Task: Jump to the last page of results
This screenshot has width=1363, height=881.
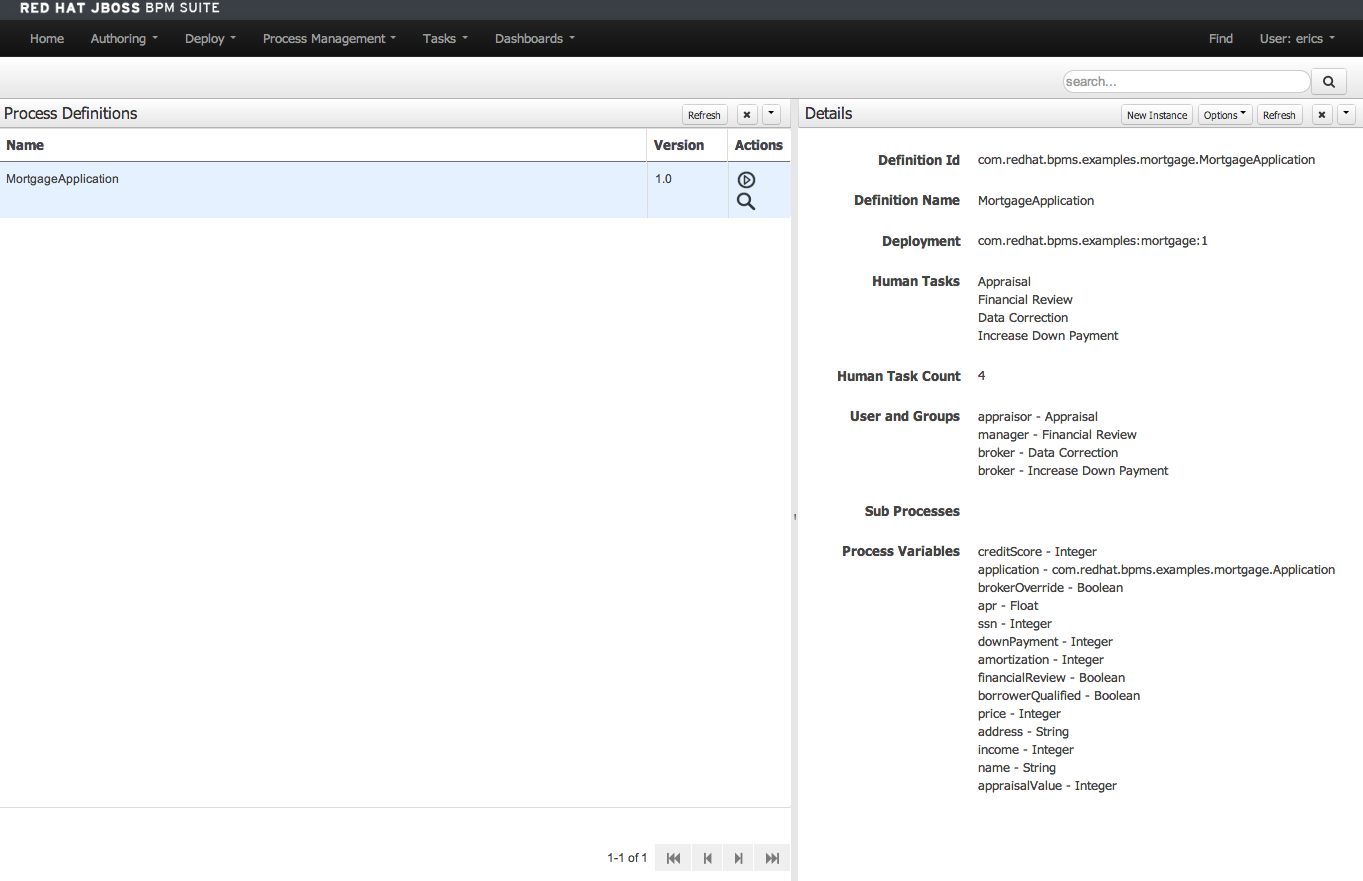Action: [772, 858]
